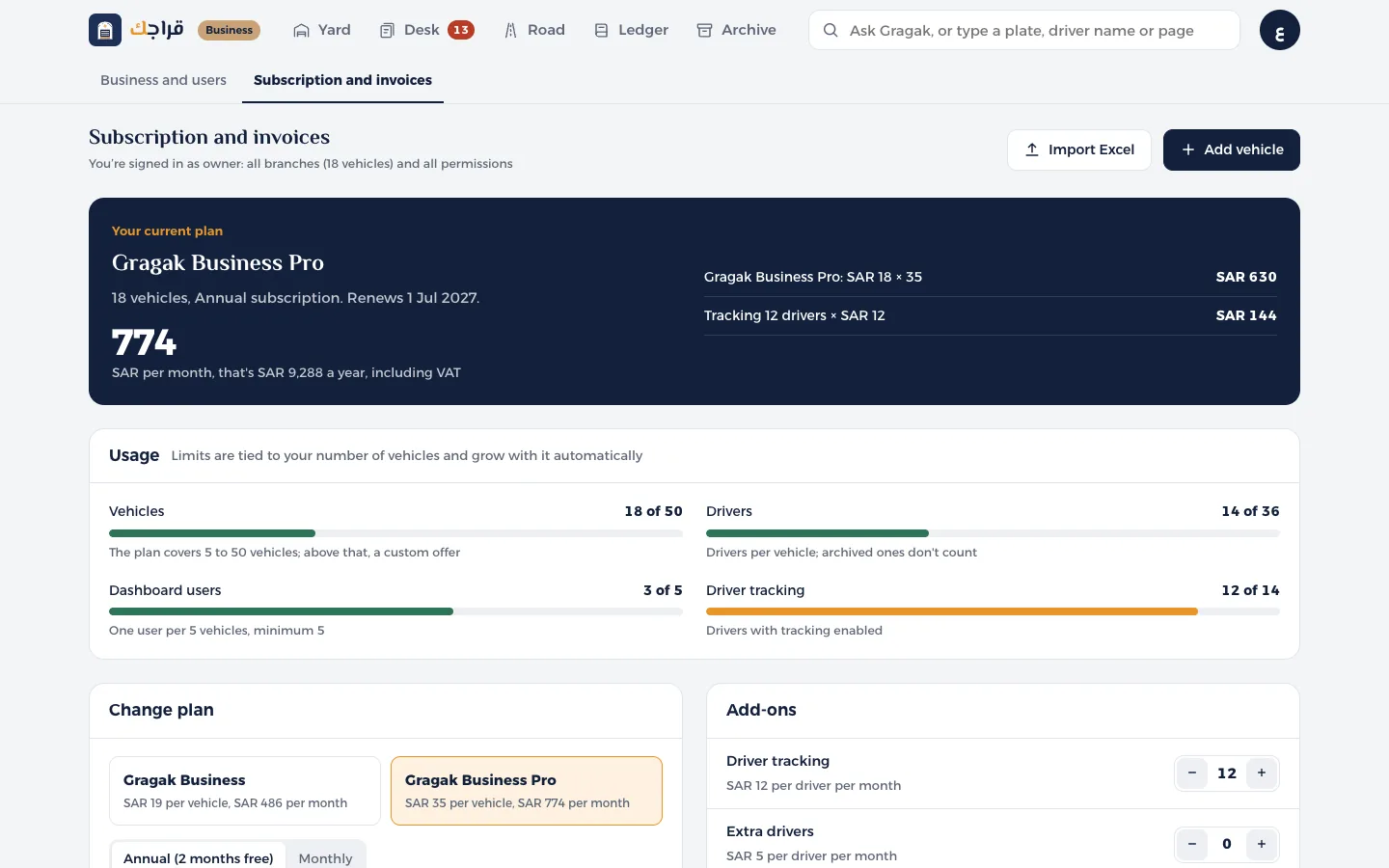Click the Desk badge showing 13
1389x868 pixels.
461,30
